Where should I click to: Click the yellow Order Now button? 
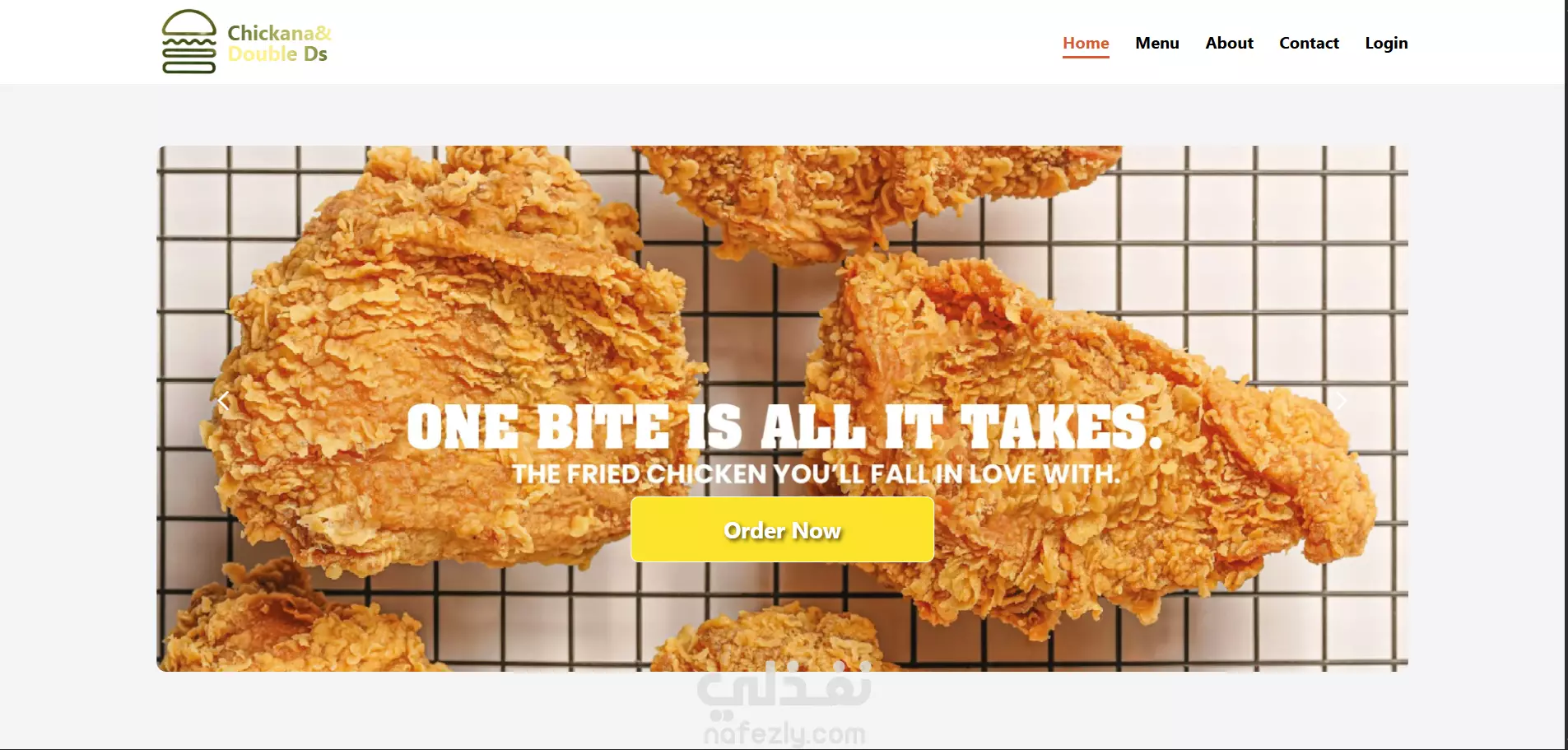coord(782,529)
